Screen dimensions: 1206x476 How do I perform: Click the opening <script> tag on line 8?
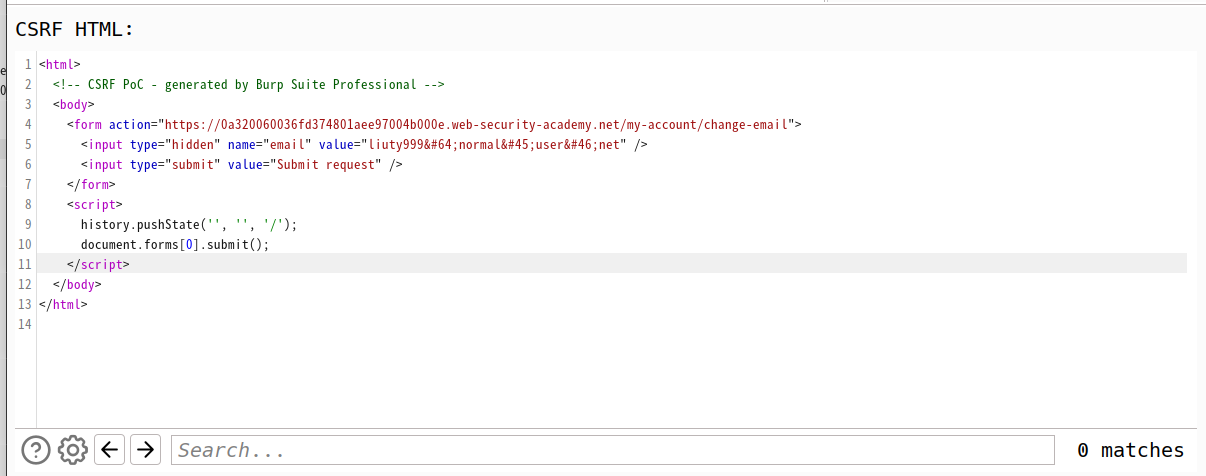95,205
